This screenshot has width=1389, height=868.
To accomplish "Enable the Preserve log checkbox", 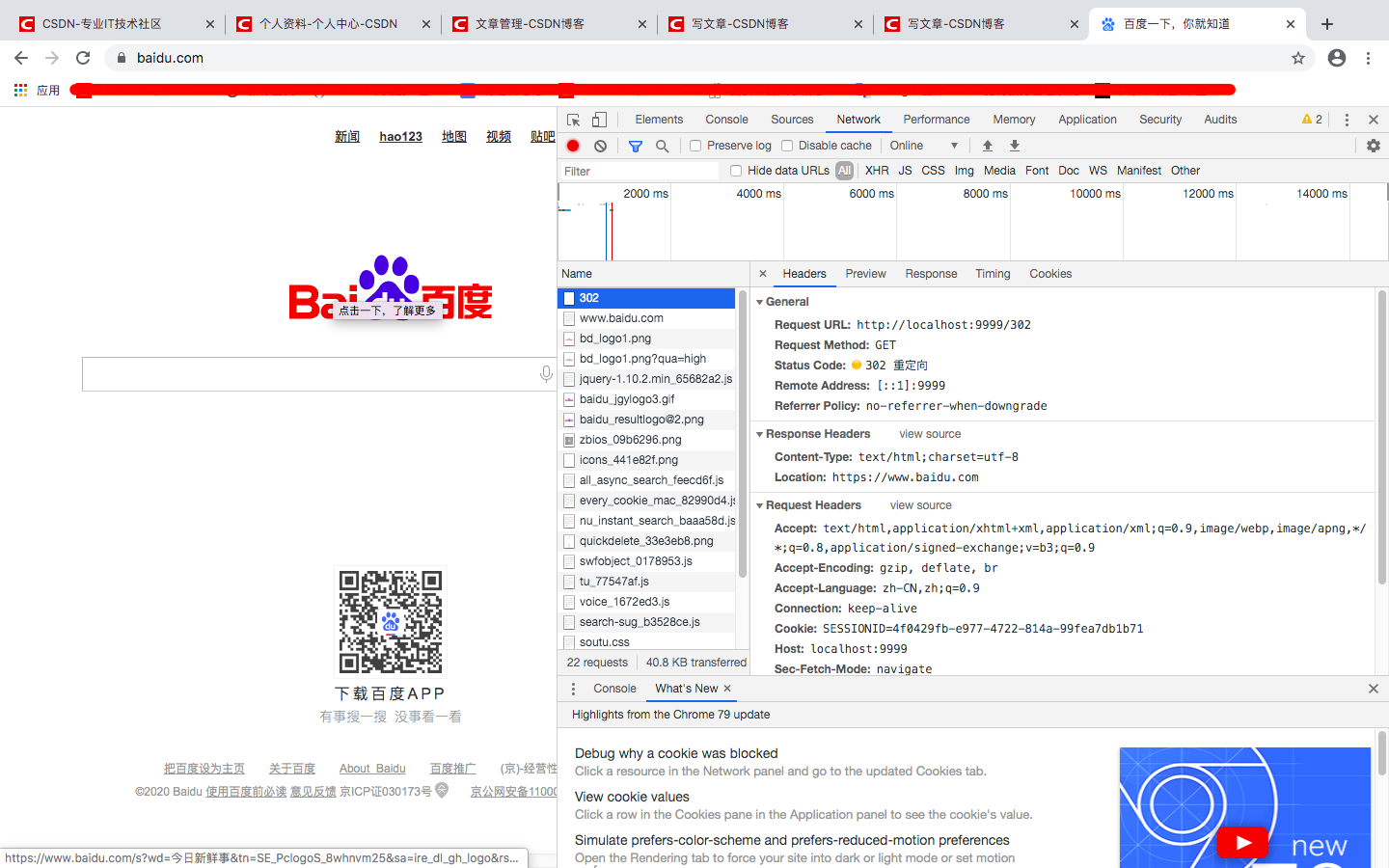I will 695,146.
